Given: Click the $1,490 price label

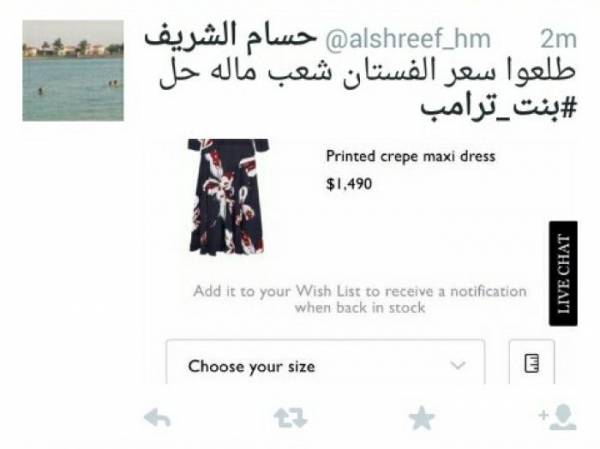Looking at the screenshot, I should pos(349,184).
